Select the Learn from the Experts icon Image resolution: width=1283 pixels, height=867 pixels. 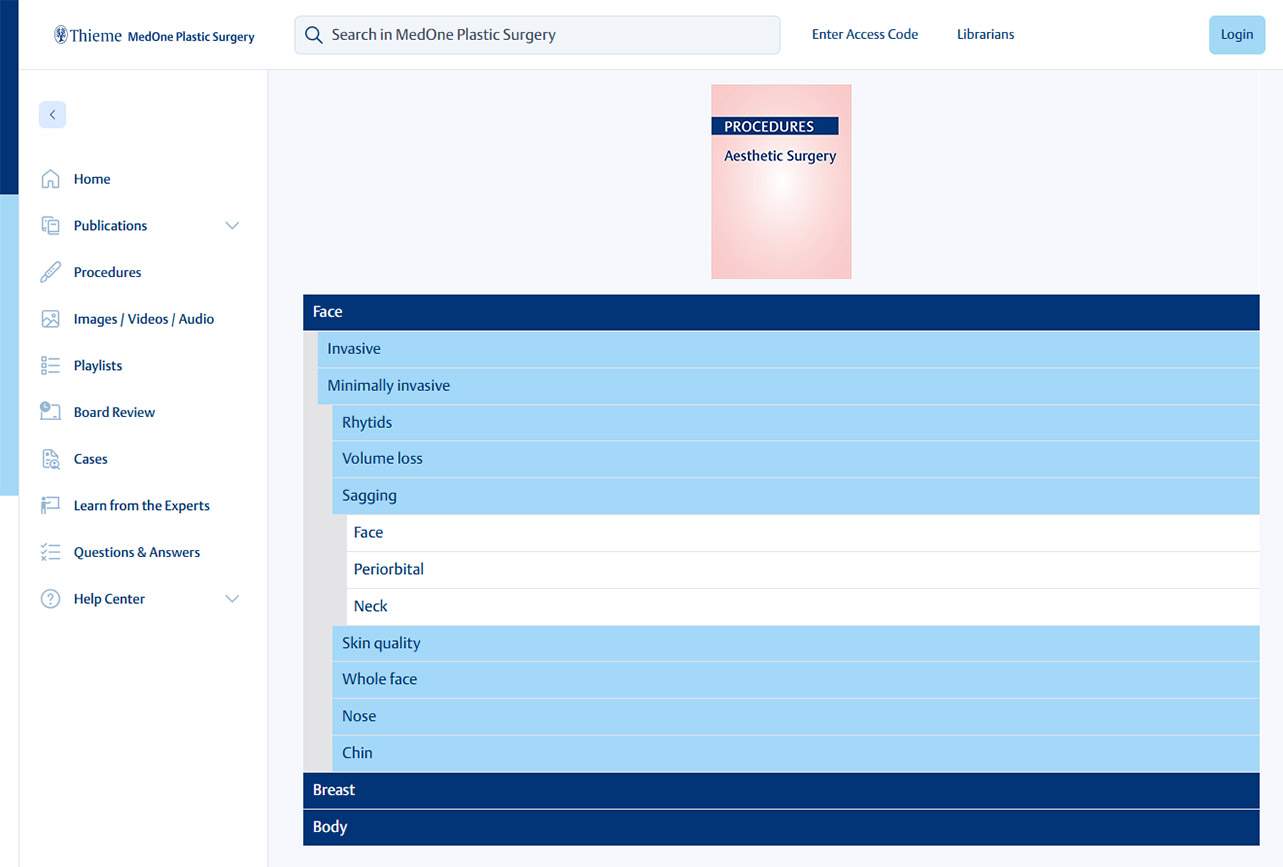click(x=50, y=505)
